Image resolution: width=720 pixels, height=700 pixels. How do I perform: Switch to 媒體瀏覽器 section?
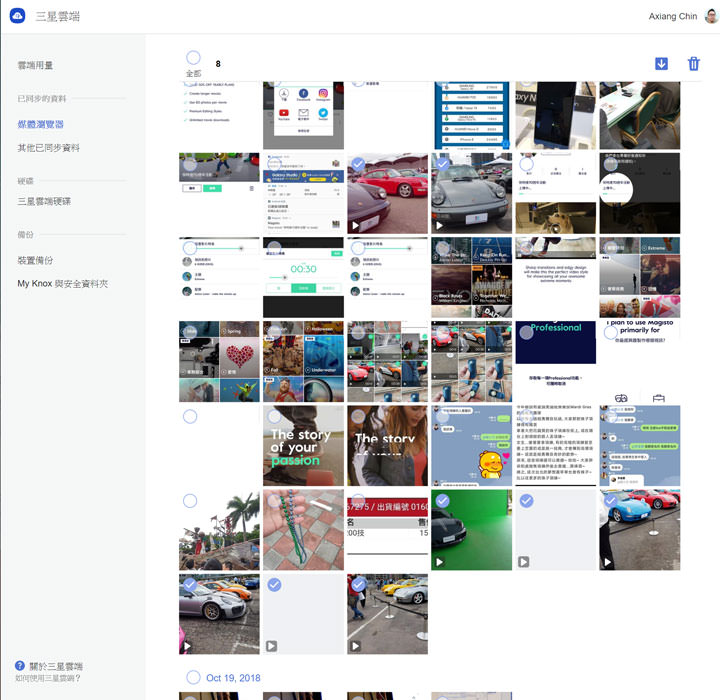(40, 124)
